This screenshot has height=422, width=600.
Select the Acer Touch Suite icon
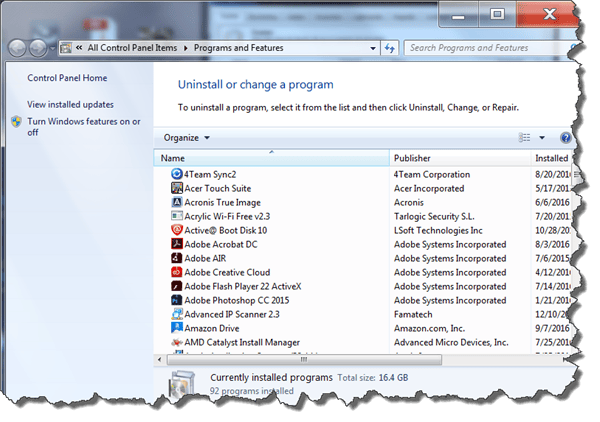click(x=176, y=188)
